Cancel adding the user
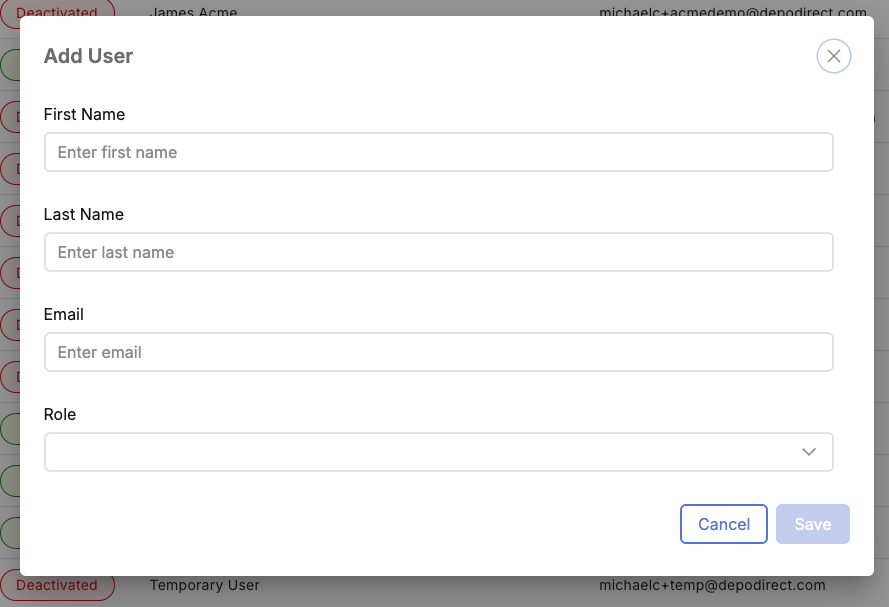Viewport: 889px width, 607px height. click(x=724, y=524)
